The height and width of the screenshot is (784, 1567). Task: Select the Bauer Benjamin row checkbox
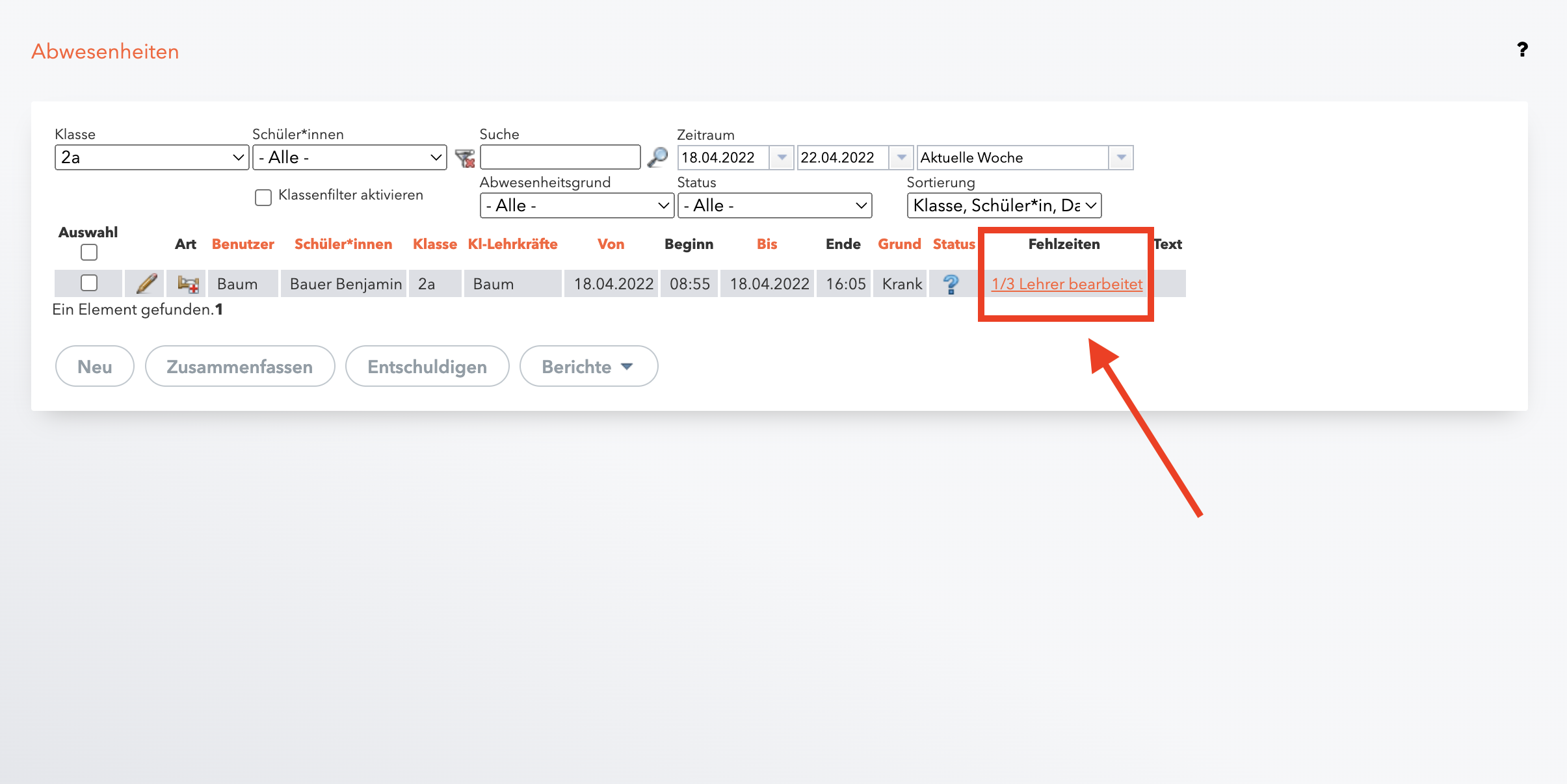pyautogui.click(x=88, y=283)
